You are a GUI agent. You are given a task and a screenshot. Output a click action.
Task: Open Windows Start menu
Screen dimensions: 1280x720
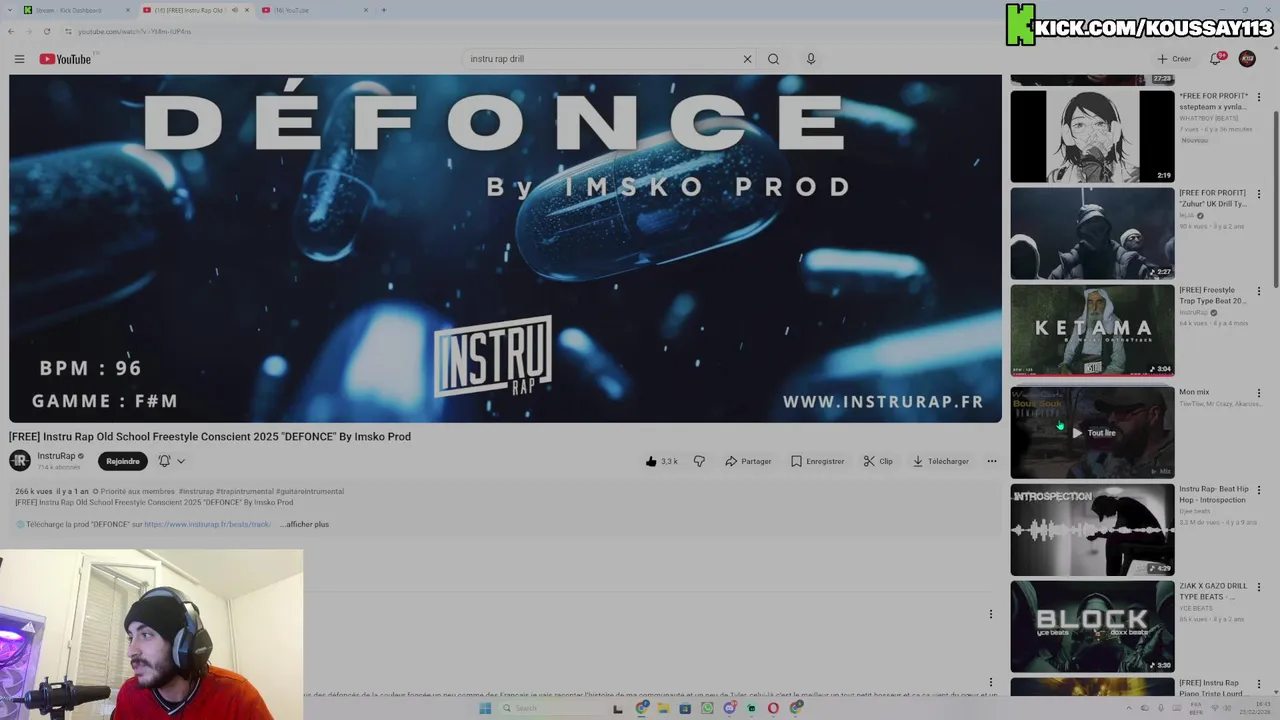[x=485, y=708]
